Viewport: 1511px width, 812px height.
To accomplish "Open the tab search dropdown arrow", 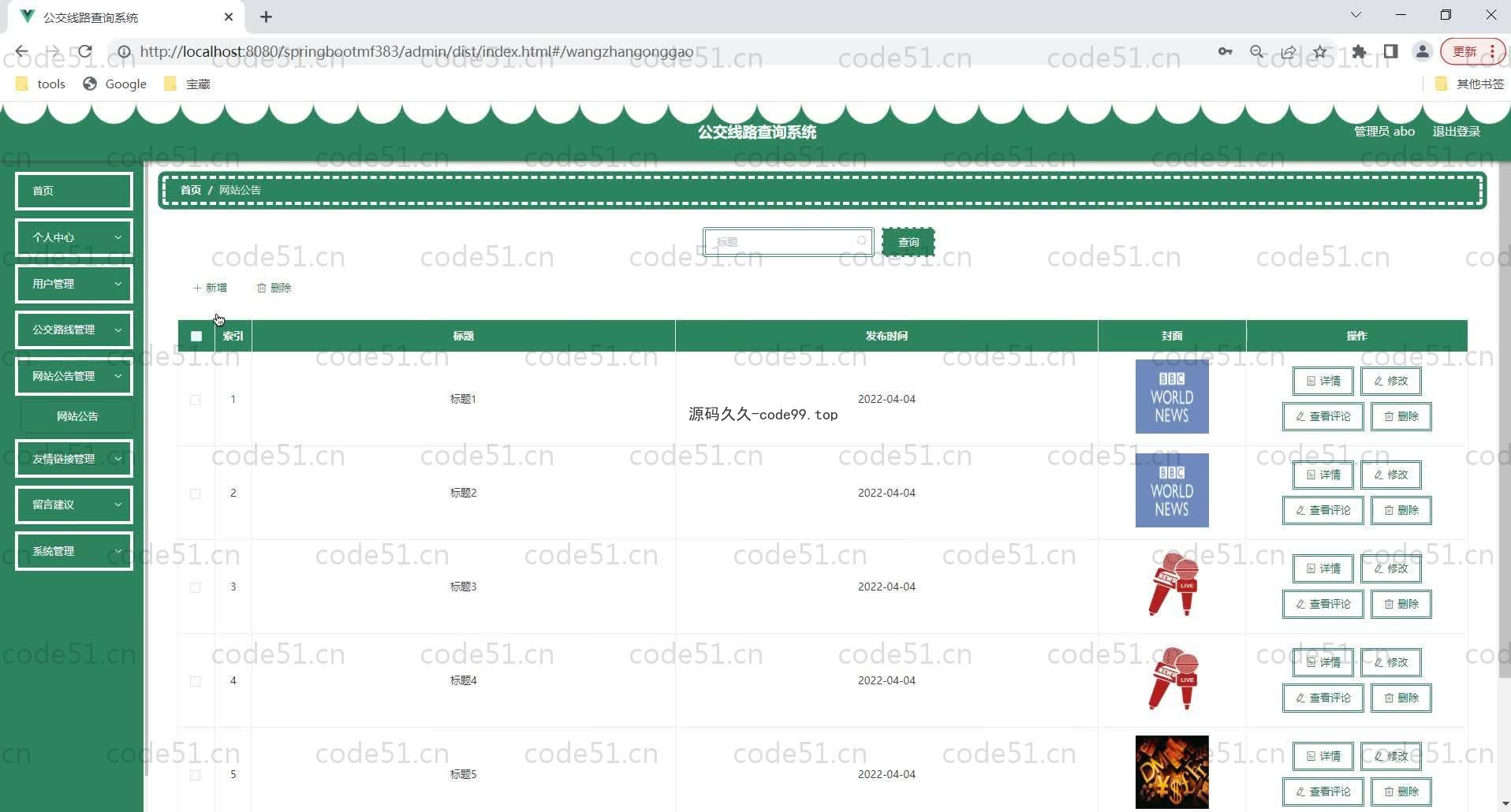I will point(1356,15).
